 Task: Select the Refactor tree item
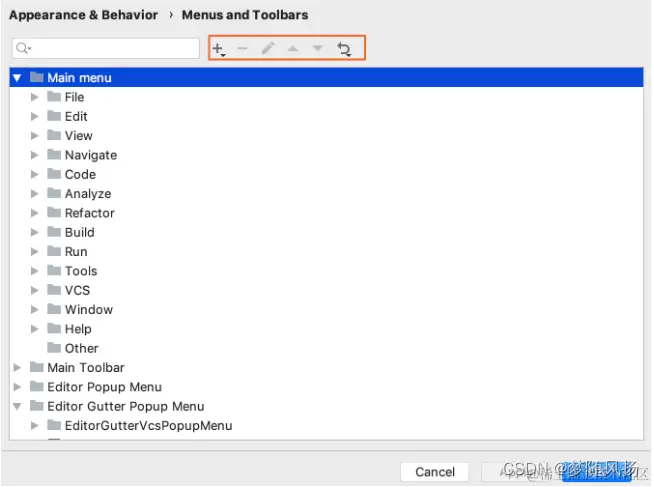pos(90,213)
